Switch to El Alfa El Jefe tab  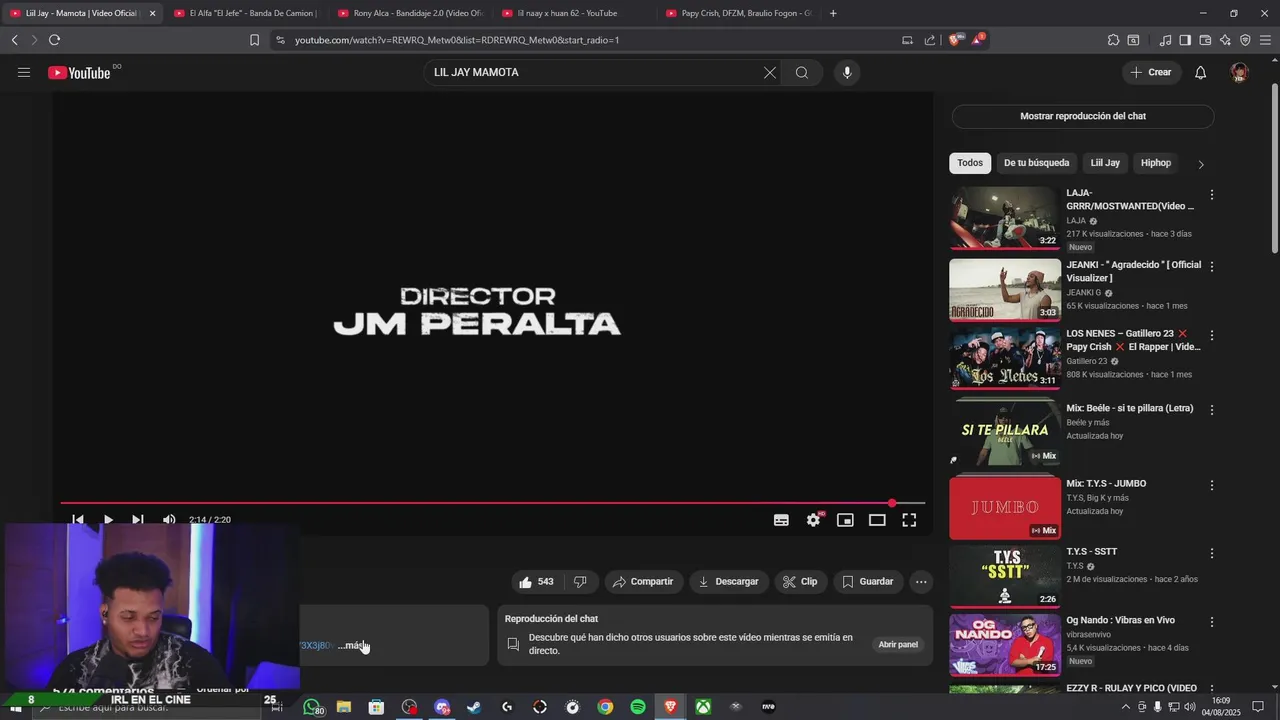[245, 13]
